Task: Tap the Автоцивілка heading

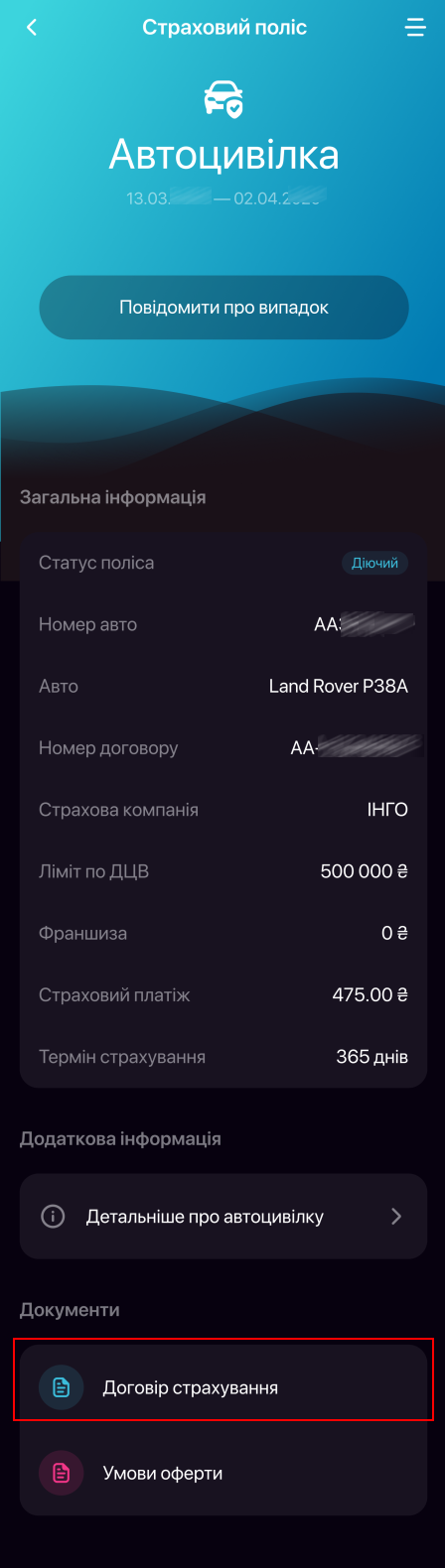Action: click(x=223, y=155)
